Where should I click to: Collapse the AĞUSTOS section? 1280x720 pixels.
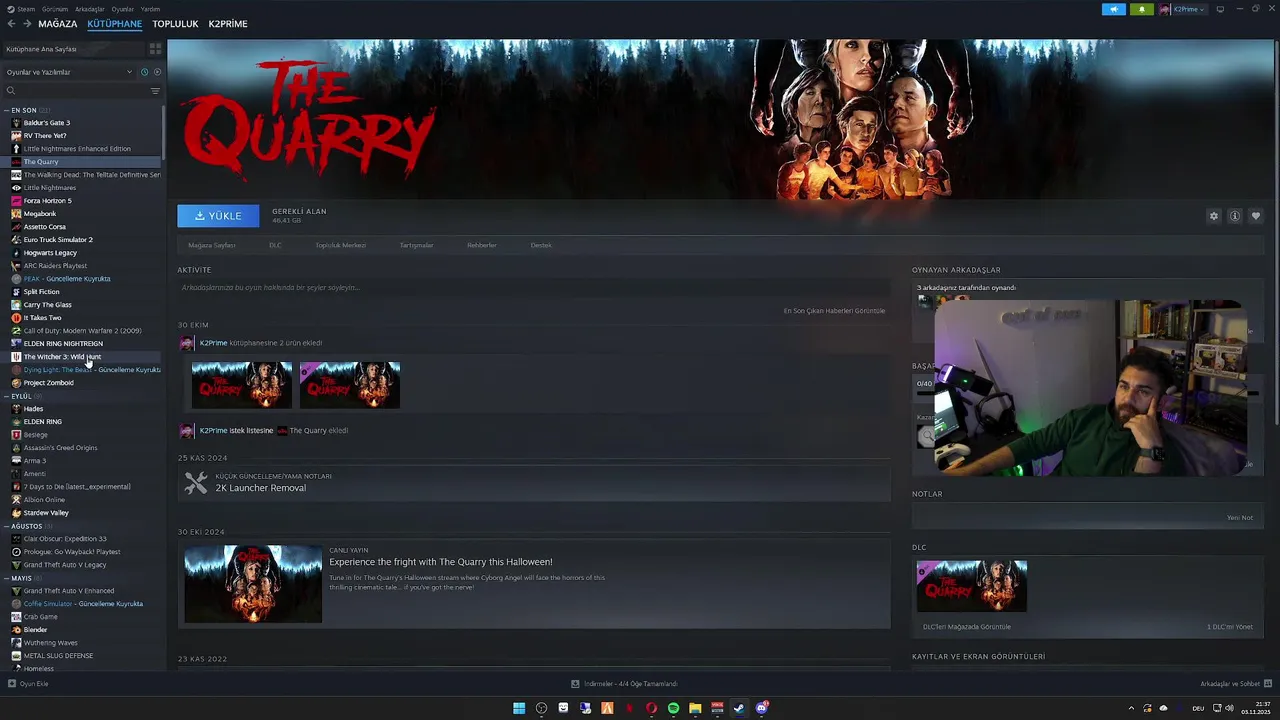[x=27, y=526]
